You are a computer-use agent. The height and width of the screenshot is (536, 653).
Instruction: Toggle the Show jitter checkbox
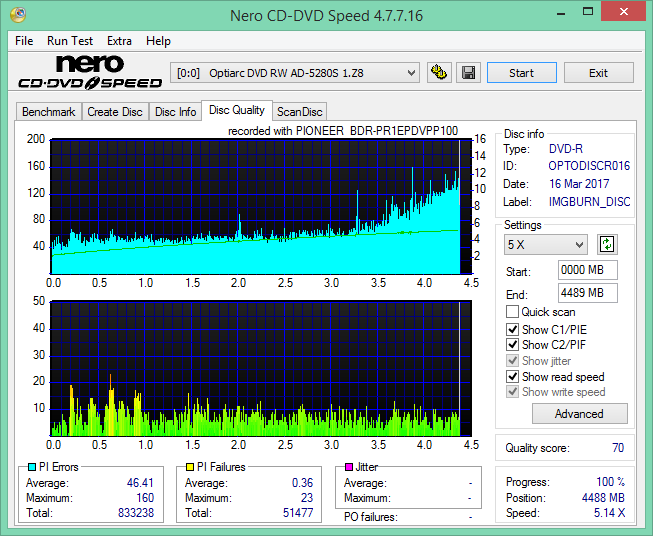click(x=512, y=361)
